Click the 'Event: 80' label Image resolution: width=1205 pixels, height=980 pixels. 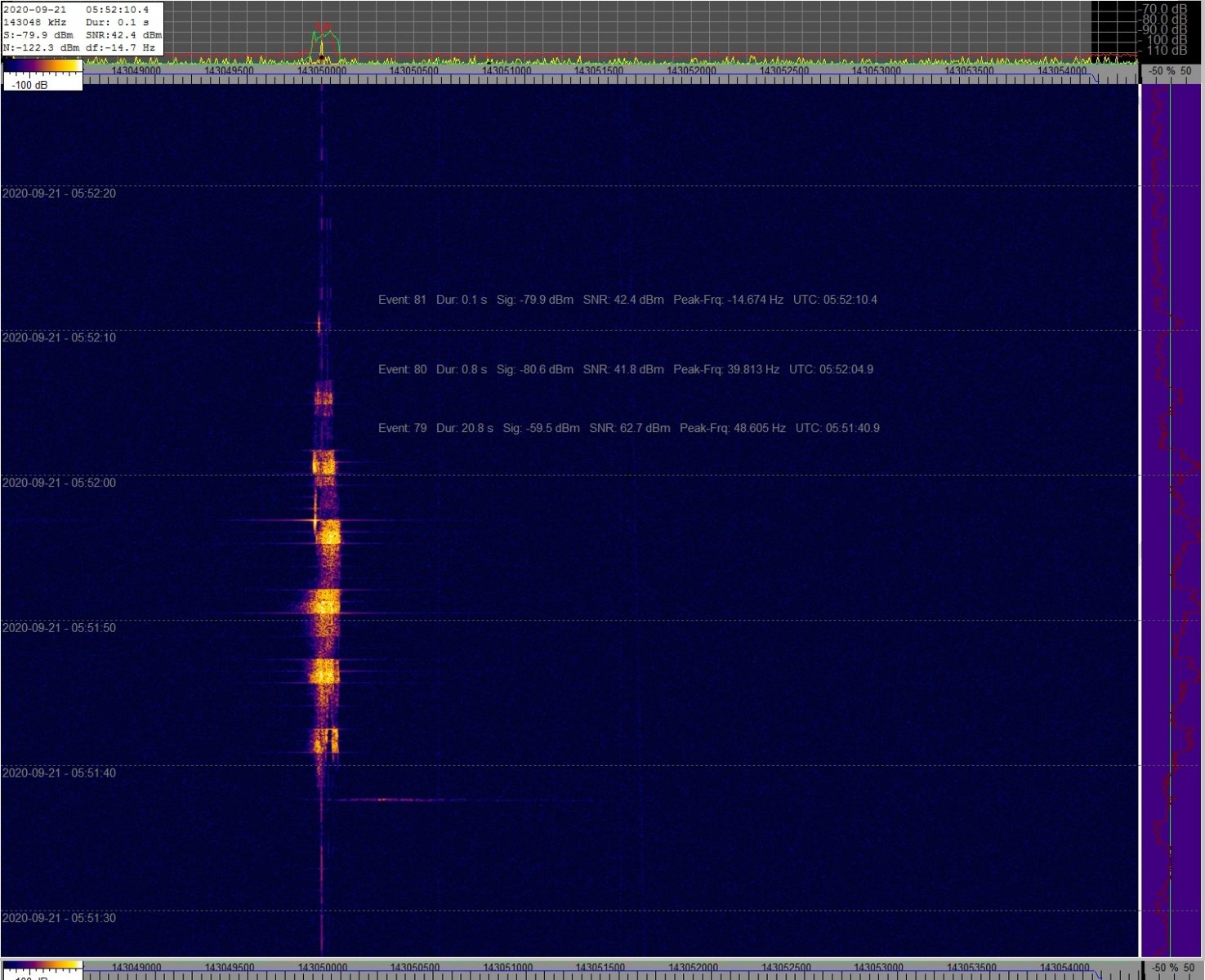click(402, 369)
